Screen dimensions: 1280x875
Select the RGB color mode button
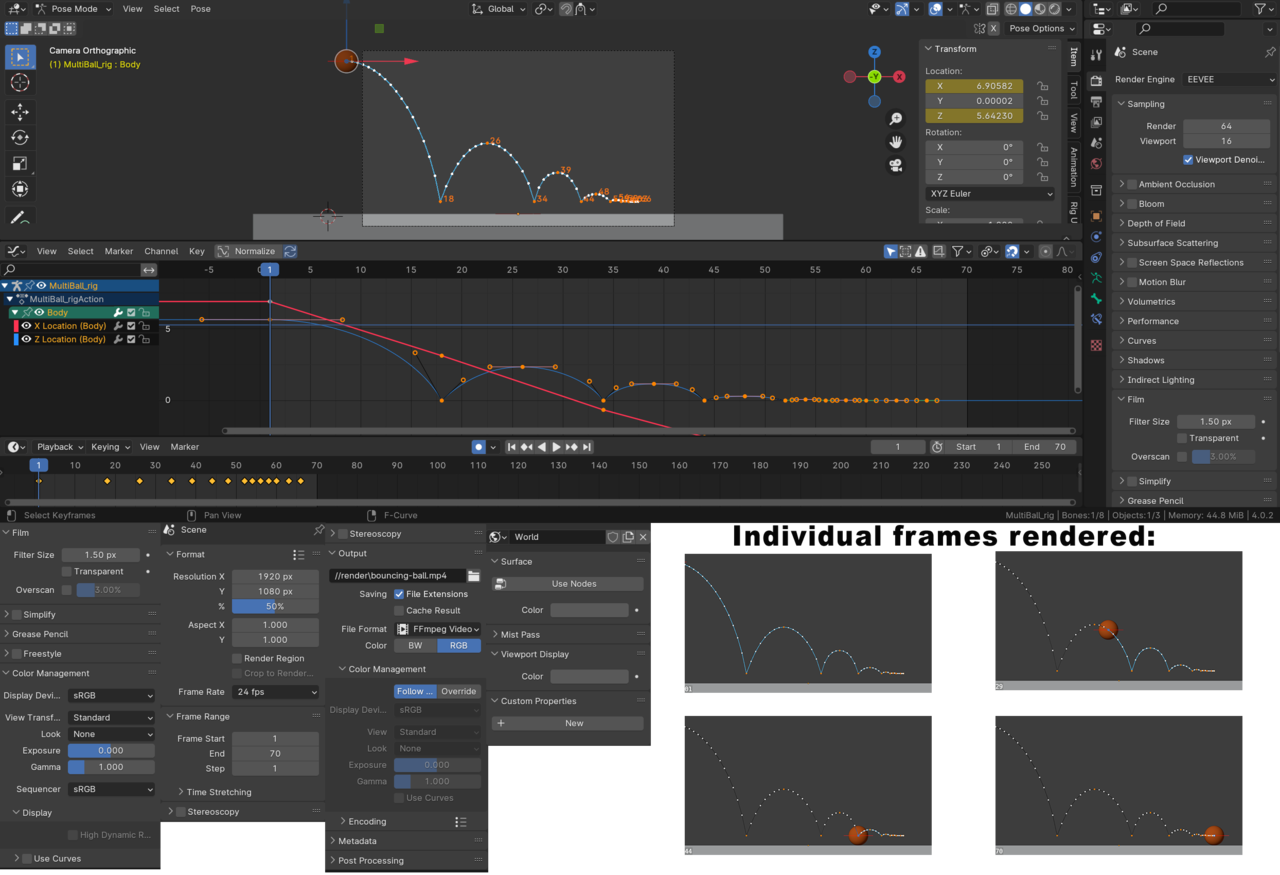459,646
